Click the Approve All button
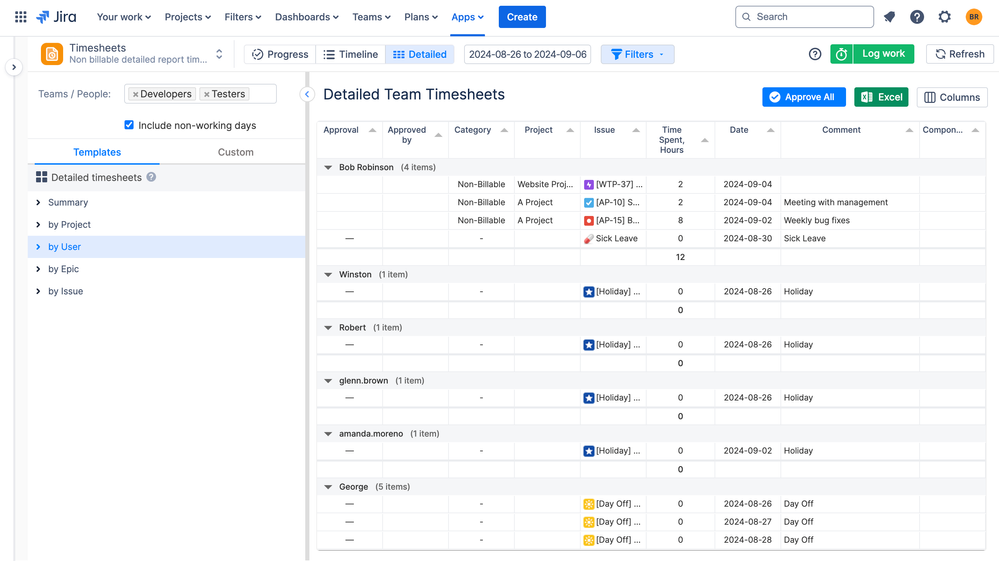This screenshot has width=999, height=561. [x=803, y=97]
